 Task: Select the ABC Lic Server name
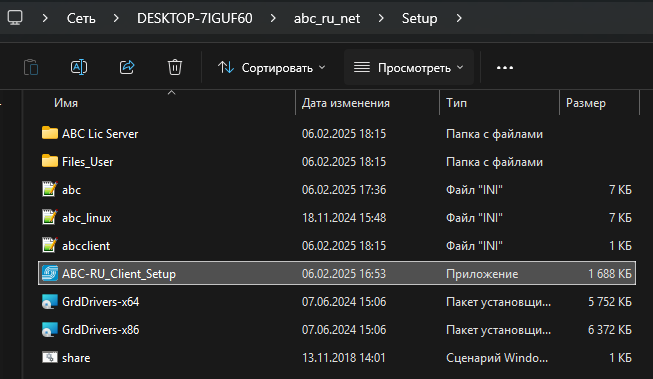100,134
